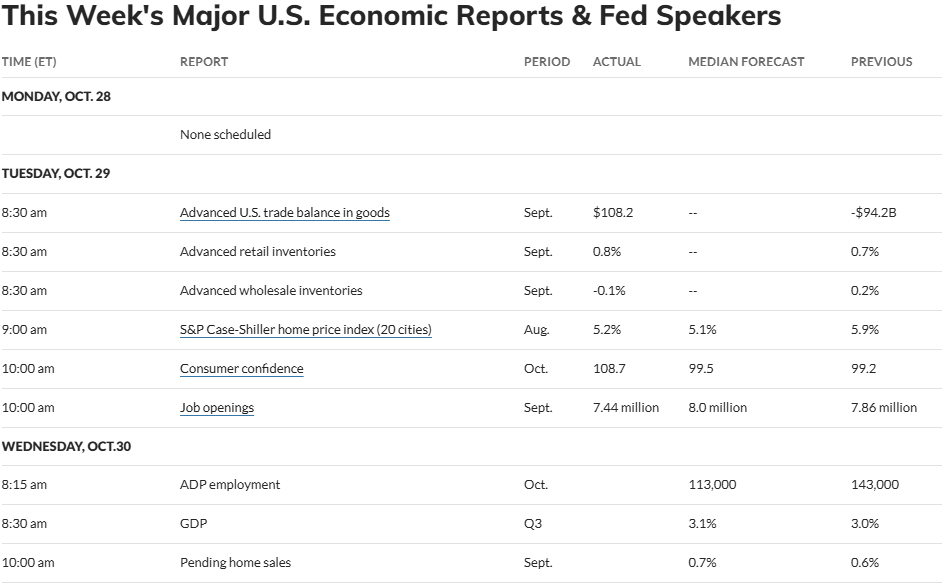Click the PREVIOUS column header
The height and width of the screenshot is (586, 947).
[882, 62]
